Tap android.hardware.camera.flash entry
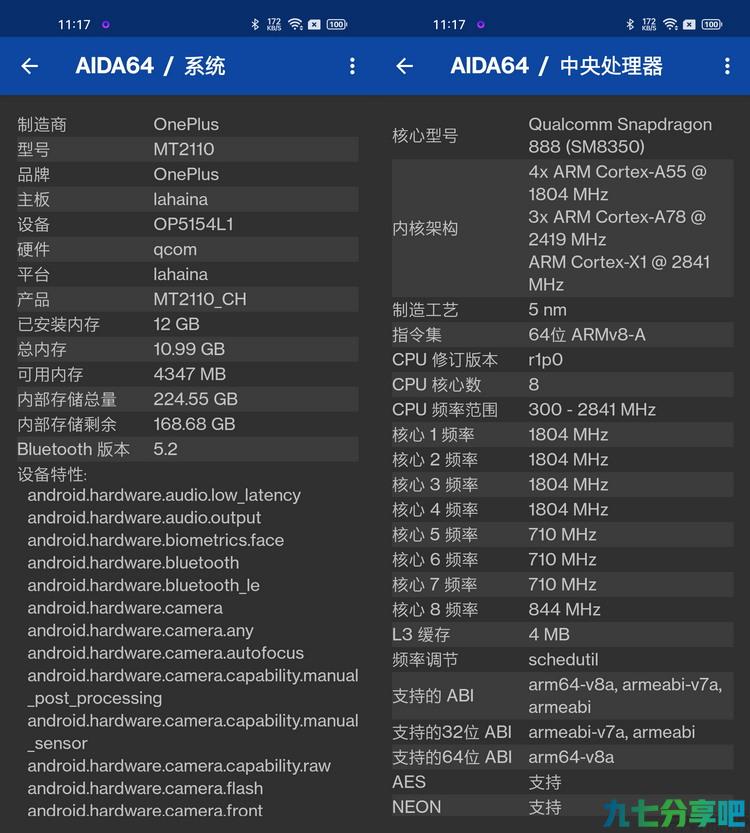Screen dimensions: 750x833 pos(145,788)
